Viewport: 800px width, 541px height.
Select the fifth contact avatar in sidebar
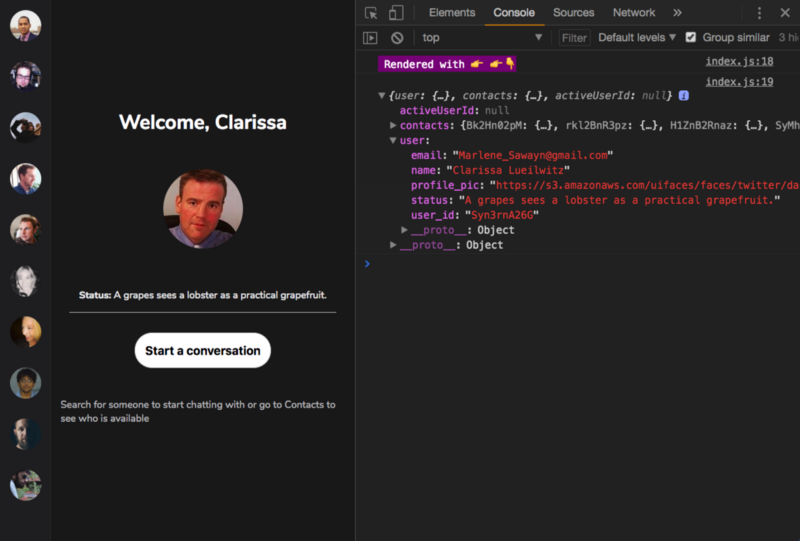click(x=26, y=230)
